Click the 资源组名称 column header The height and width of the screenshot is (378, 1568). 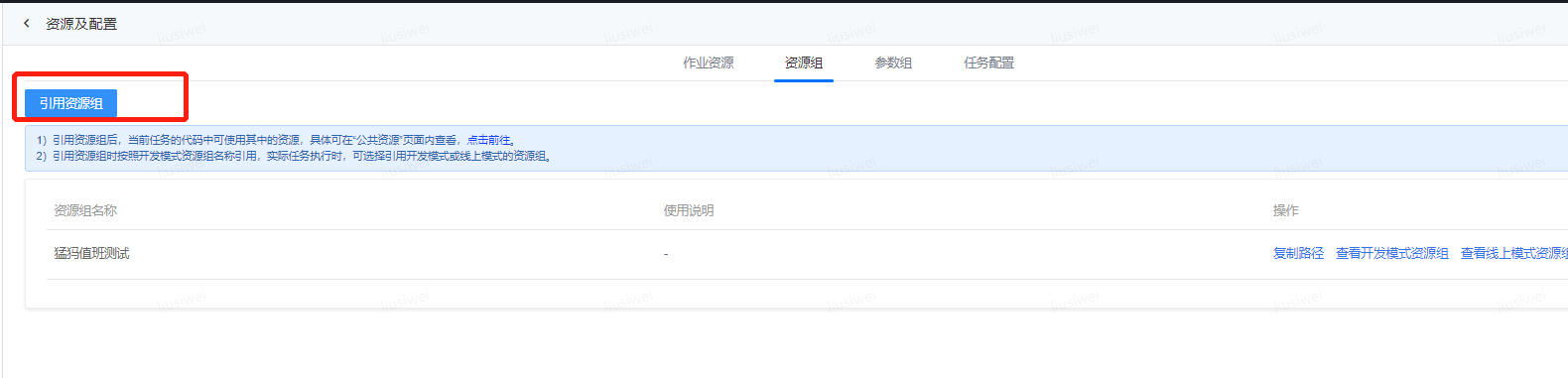click(85, 210)
